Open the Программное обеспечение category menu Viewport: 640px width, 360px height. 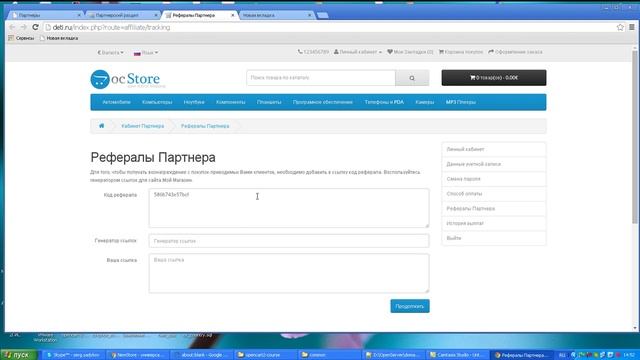322,102
